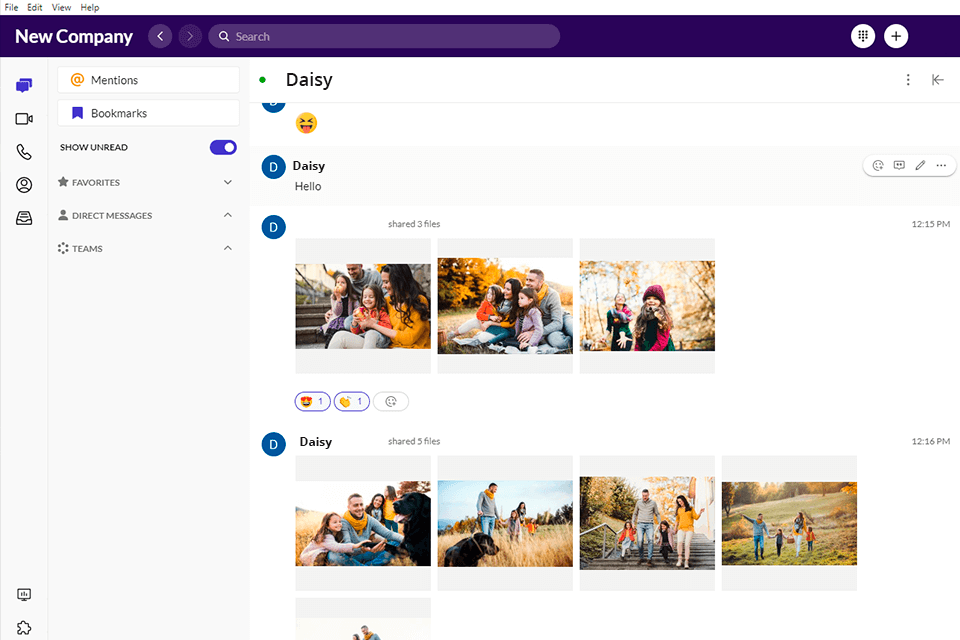Quote reply to the Hello message
Viewport: 960px width, 640px height.
[899, 165]
